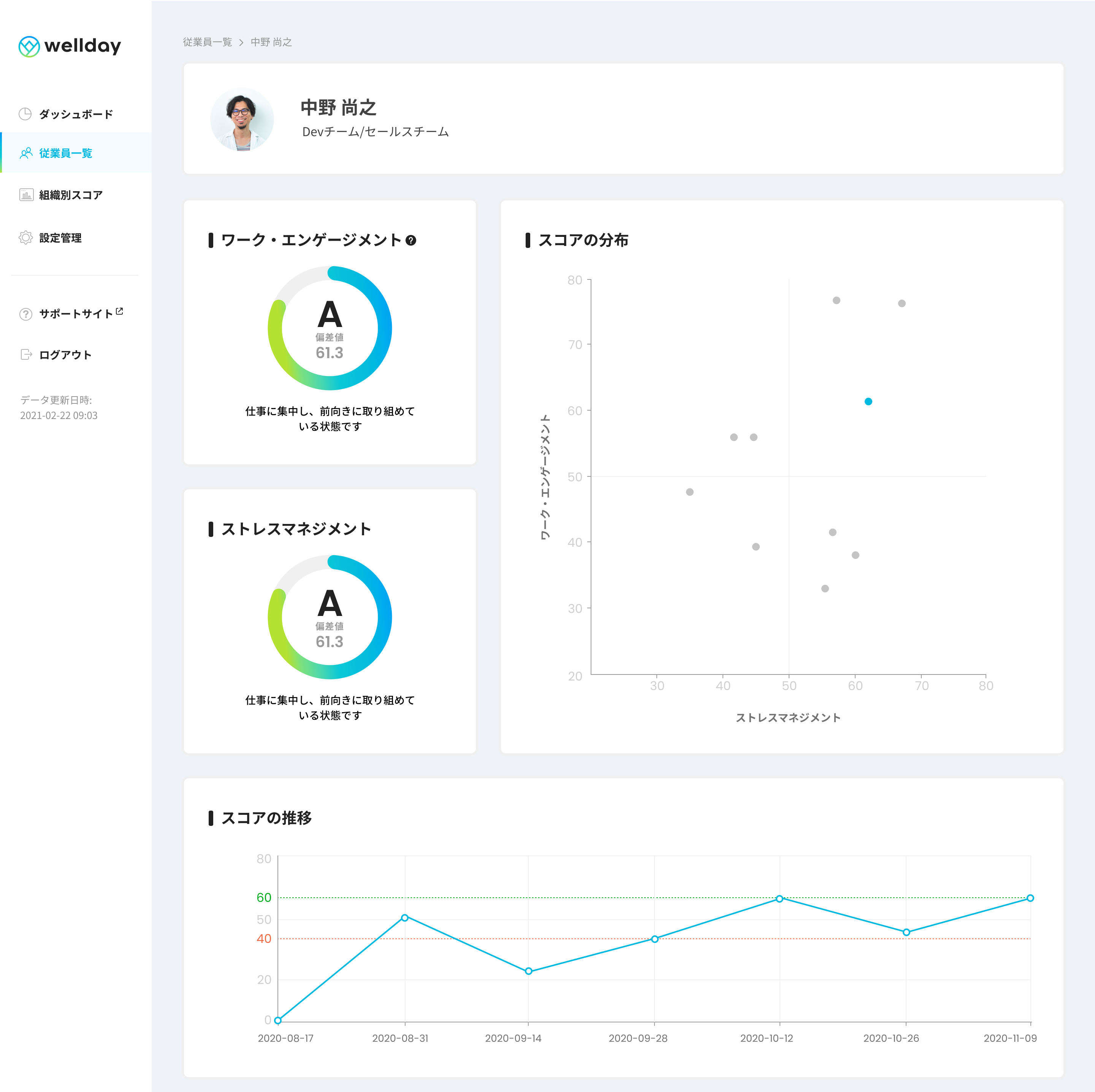Click the 従業員一覧 breadcrumb link

pos(208,43)
